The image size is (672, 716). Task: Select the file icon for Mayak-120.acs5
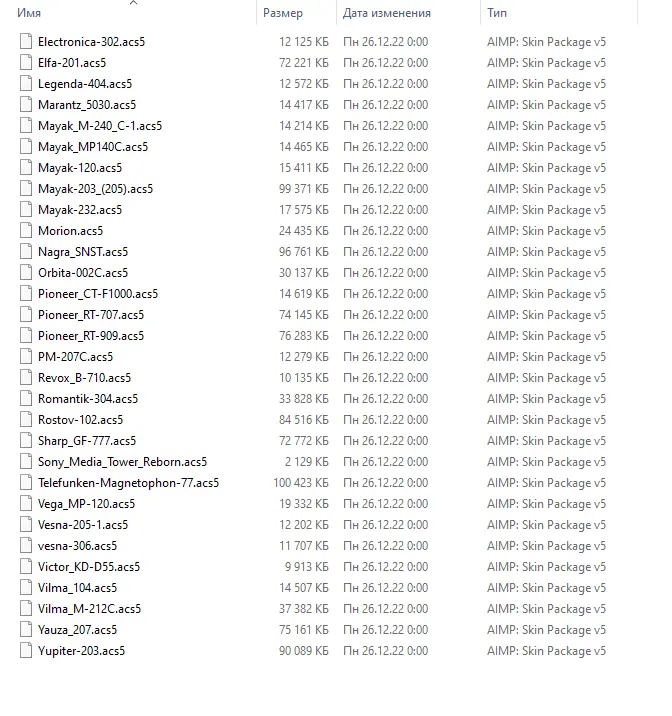tap(26, 168)
